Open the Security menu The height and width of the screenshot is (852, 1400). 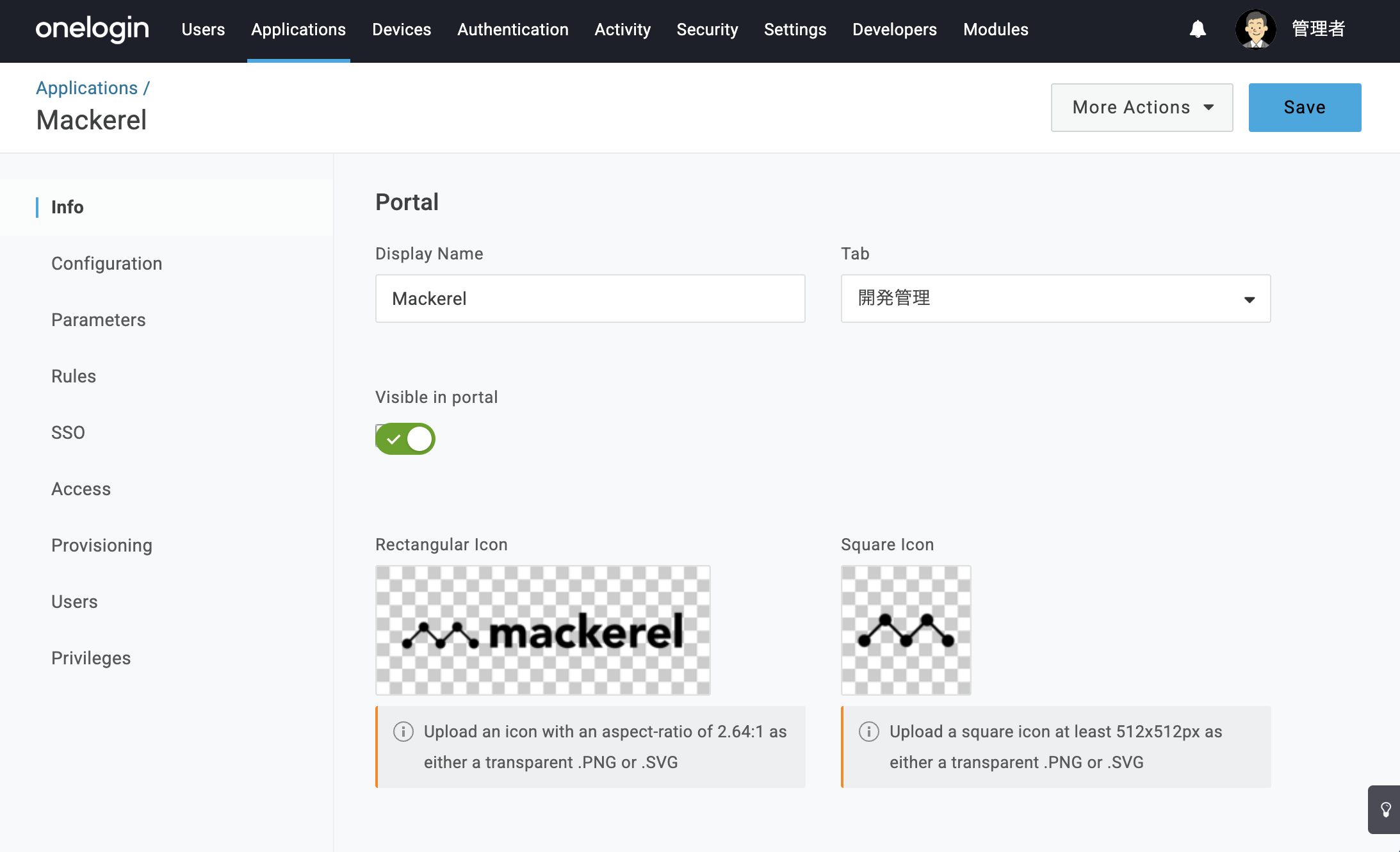click(x=707, y=29)
